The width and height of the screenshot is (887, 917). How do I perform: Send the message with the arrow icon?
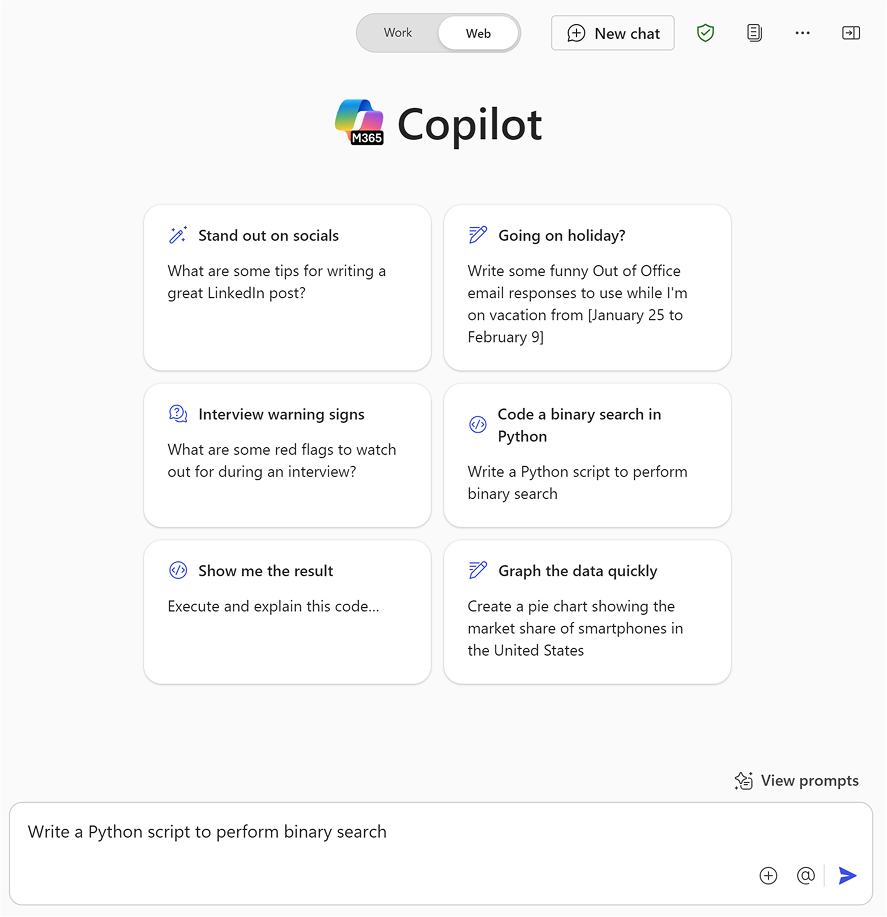coord(847,875)
